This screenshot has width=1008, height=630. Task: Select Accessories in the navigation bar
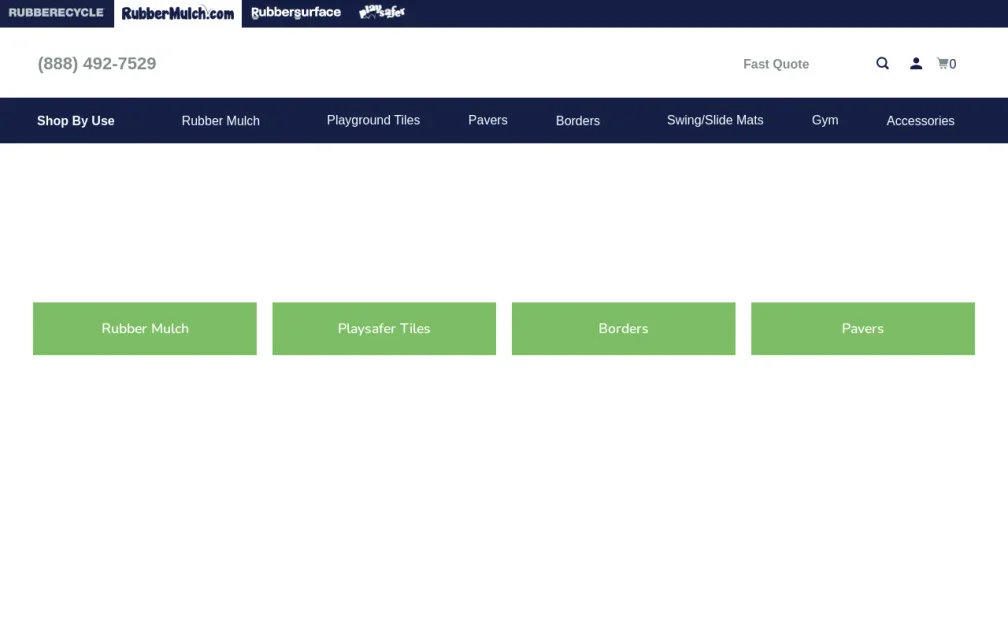(920, 120)
